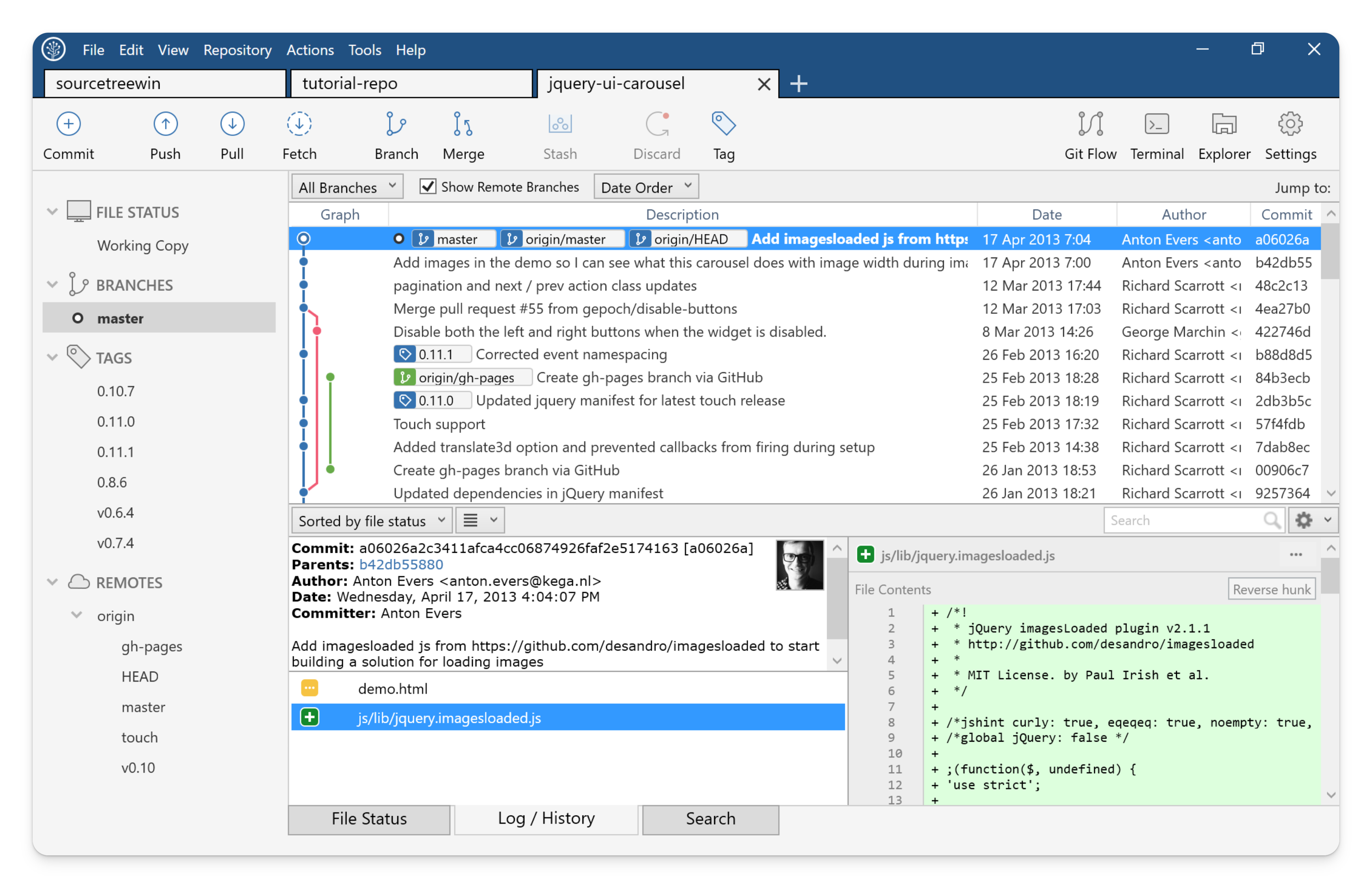Collapse the TAGS section
This screenshot has height=888, width=1372.
(53, 357)
